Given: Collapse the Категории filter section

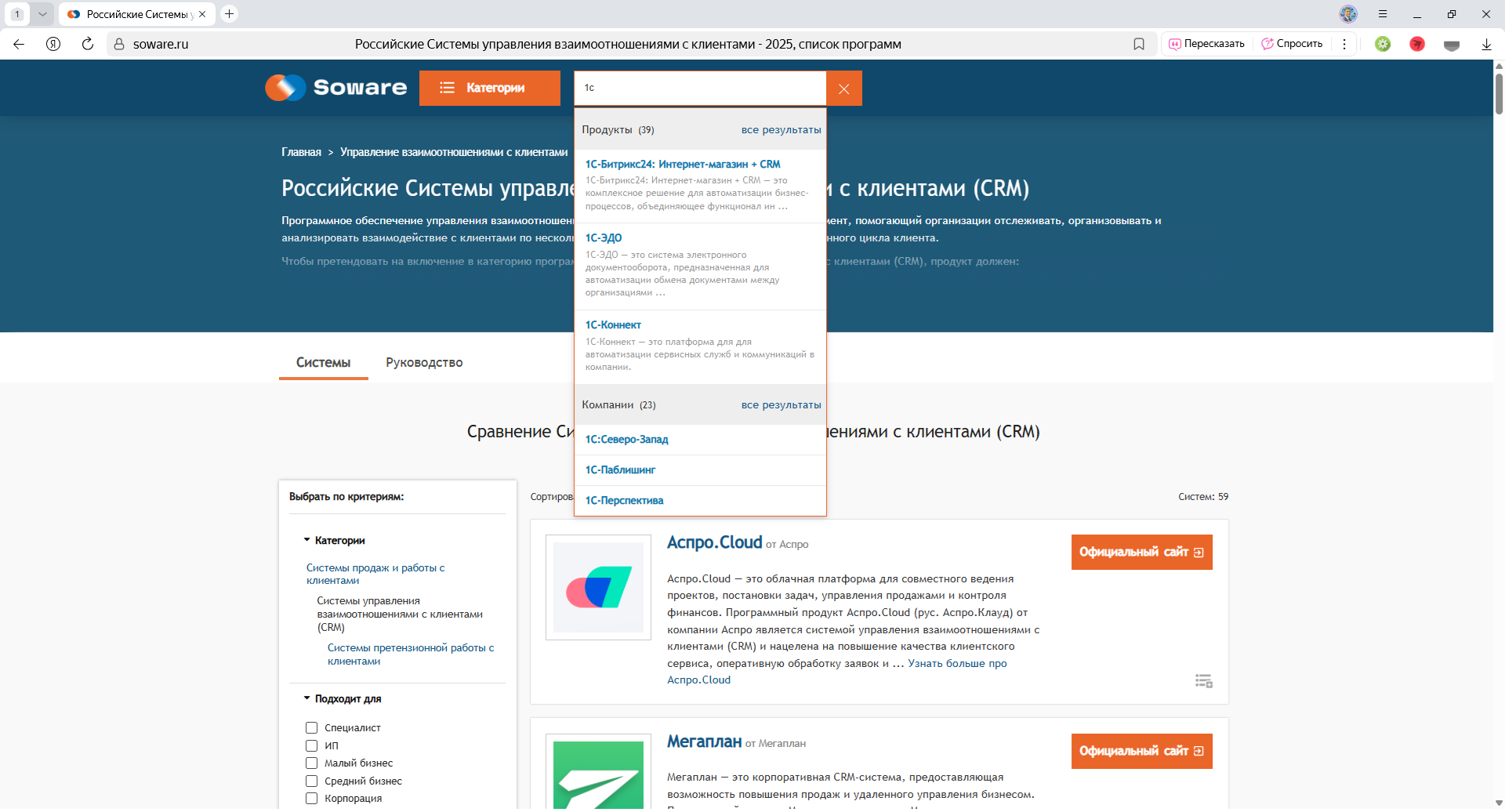Looking at the screenshot, I should pos(307,540).
